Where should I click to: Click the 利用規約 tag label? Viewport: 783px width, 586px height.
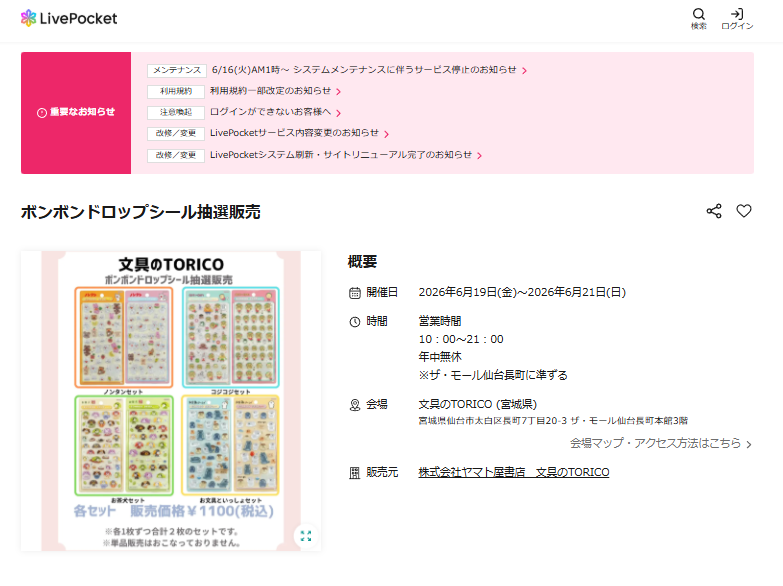click(x=176, y=91)
